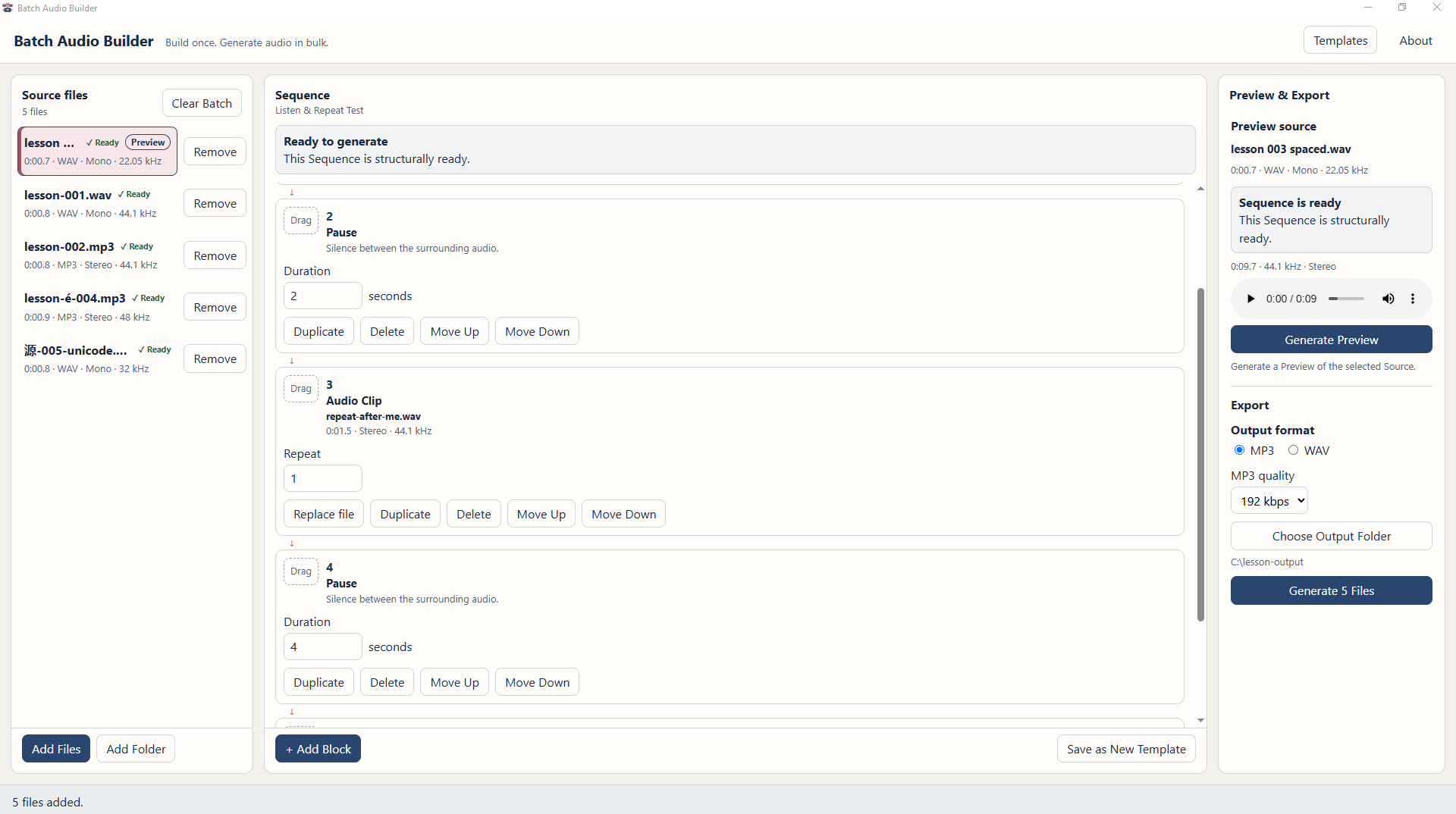Screen dimensions: 1456x814
Task: Click the Generate 5 Files button
Action: click(1331, 590)
